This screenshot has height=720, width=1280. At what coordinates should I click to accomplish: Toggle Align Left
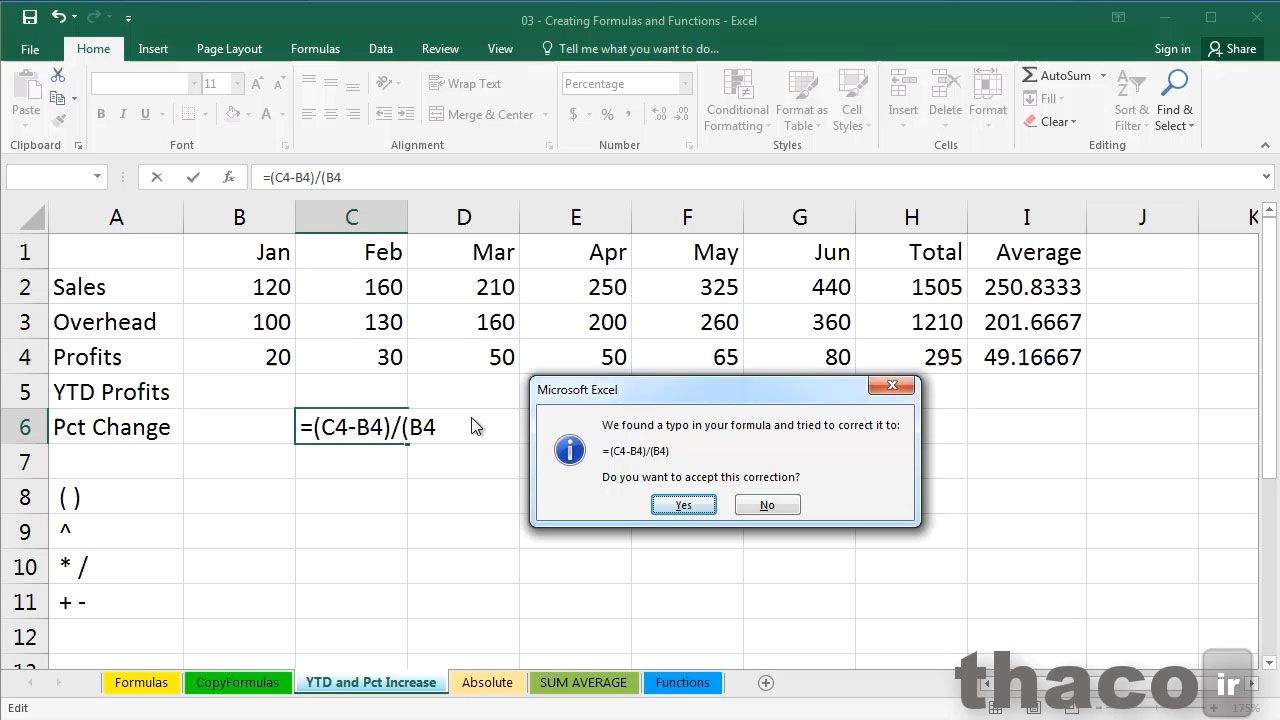[x=309, y=114]
